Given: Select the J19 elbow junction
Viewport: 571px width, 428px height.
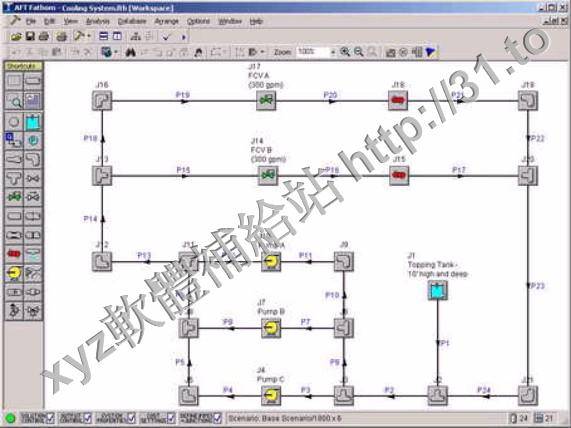Looking at the screenshot, I should [528, 101].
